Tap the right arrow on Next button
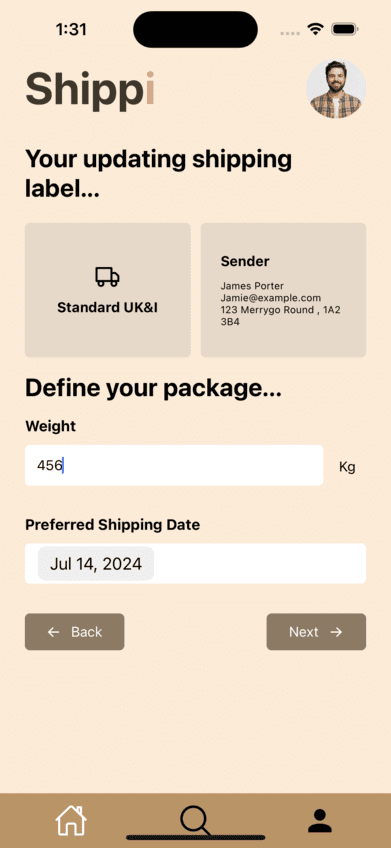The width and height of the screenshot is (391, 848). (x=336, y=632)
